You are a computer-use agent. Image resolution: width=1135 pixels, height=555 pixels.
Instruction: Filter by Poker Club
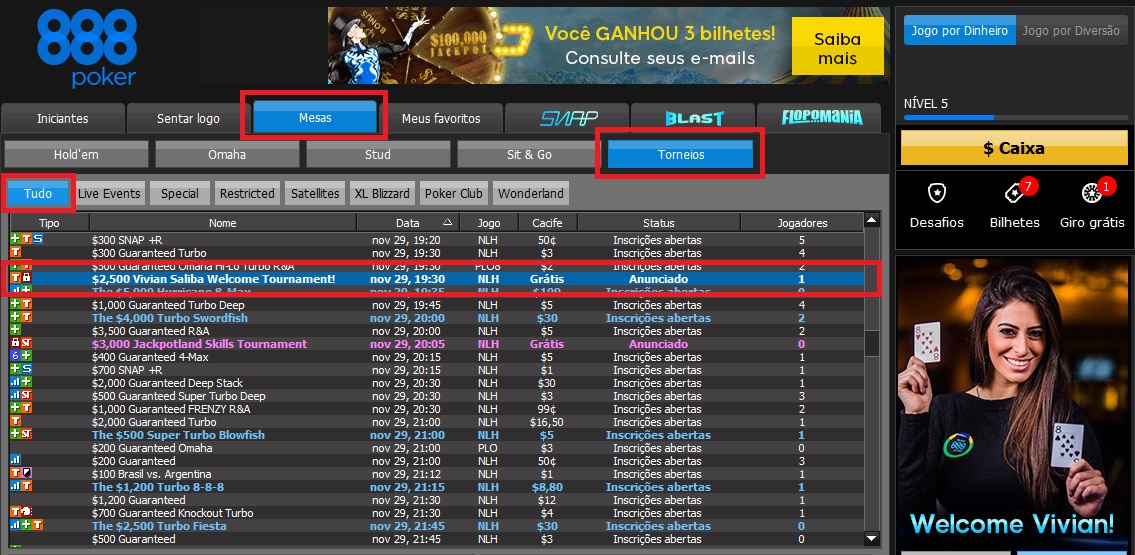453,193
